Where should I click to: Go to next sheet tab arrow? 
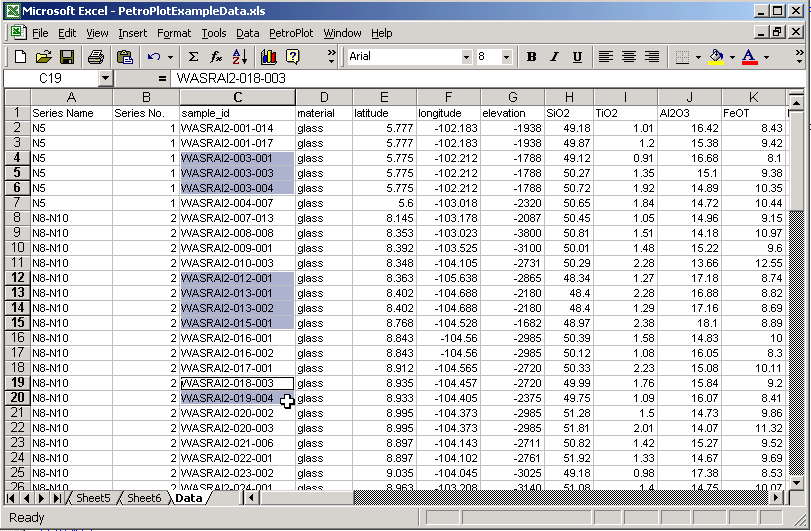[41, 498]
